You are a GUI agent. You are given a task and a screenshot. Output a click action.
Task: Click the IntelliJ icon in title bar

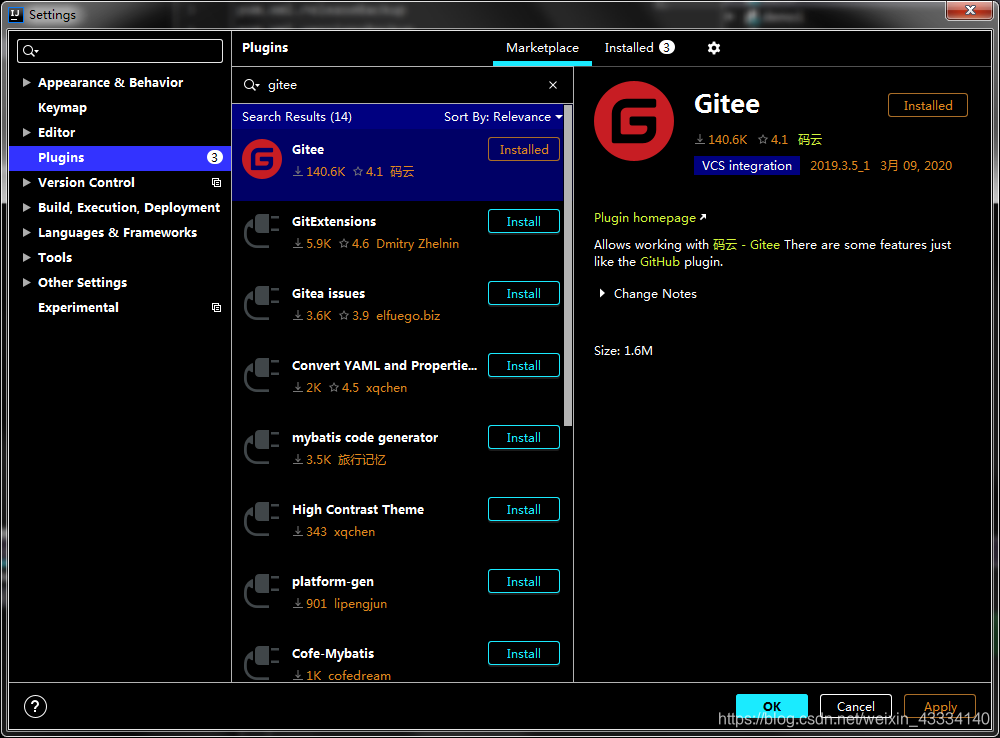click(15, 14)
